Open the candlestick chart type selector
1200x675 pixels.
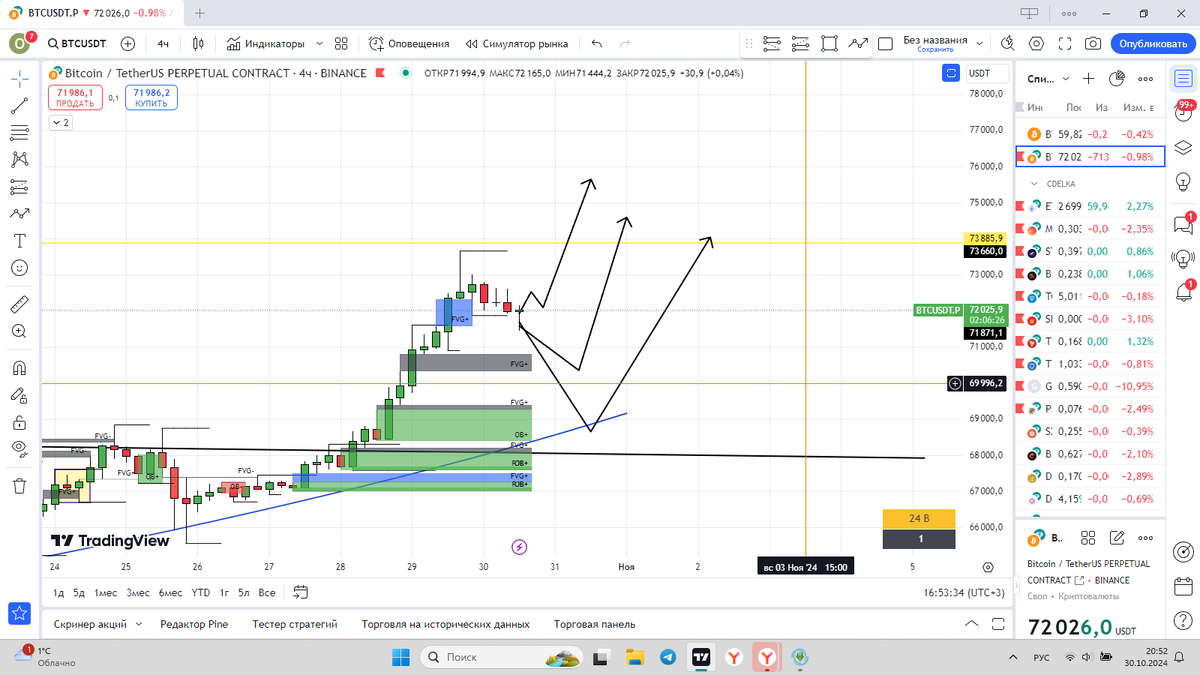point(198,44)
